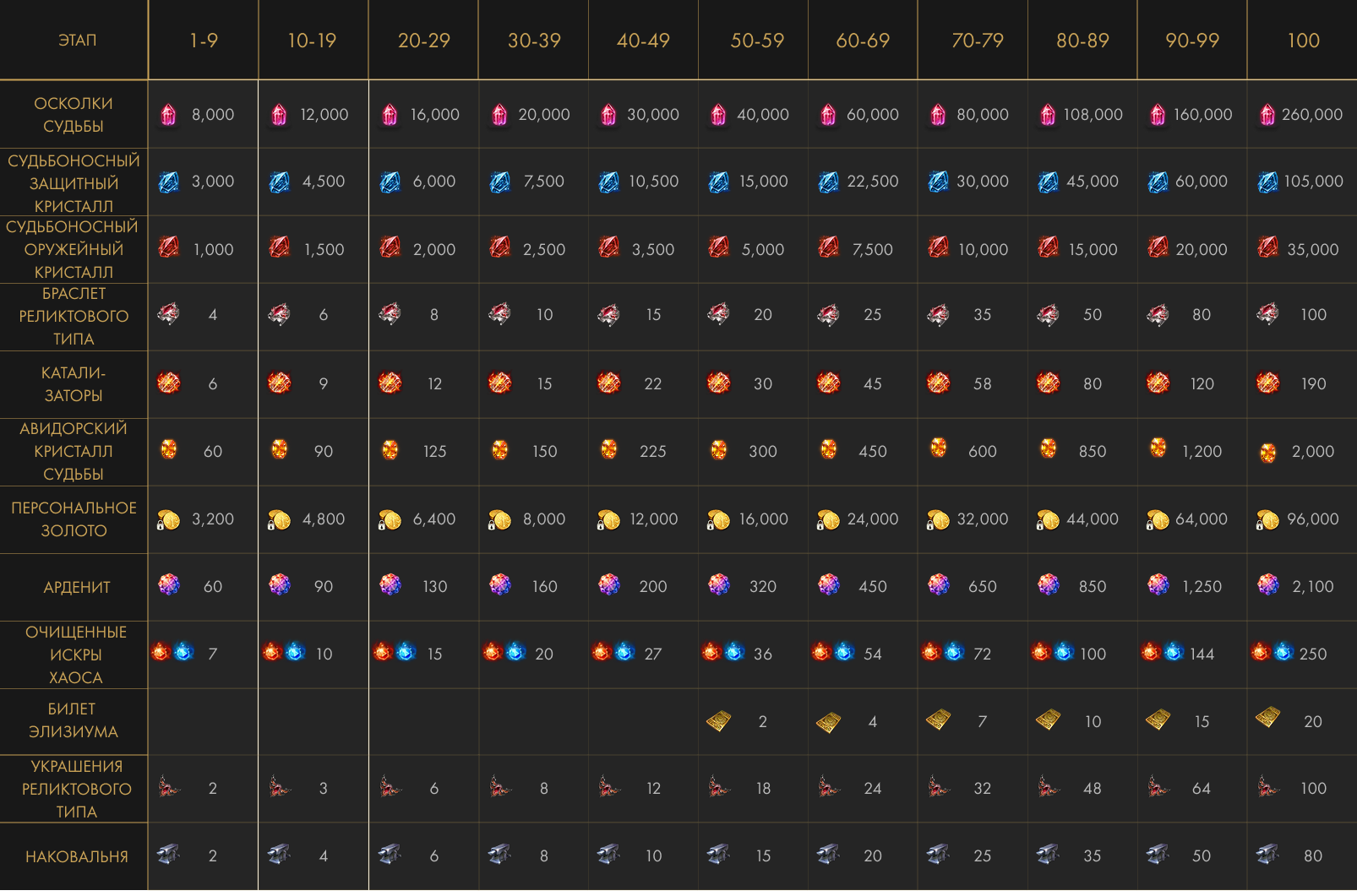Click the Ardenite gem icon beside 1,250
1357x896 pixels.
point(1158,585)
